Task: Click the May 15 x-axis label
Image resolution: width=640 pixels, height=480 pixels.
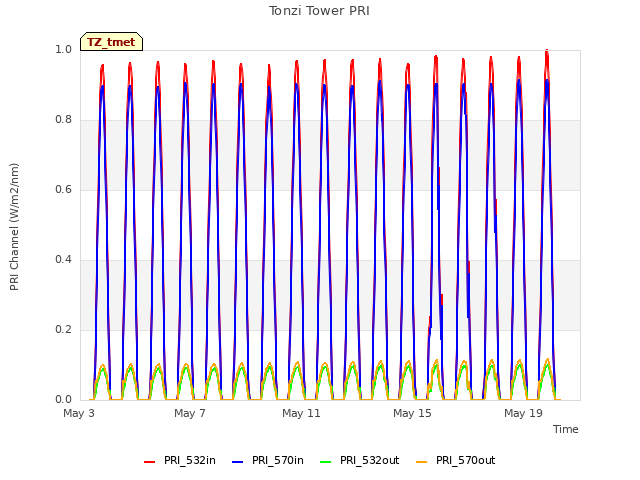Action: click(412, 413)
